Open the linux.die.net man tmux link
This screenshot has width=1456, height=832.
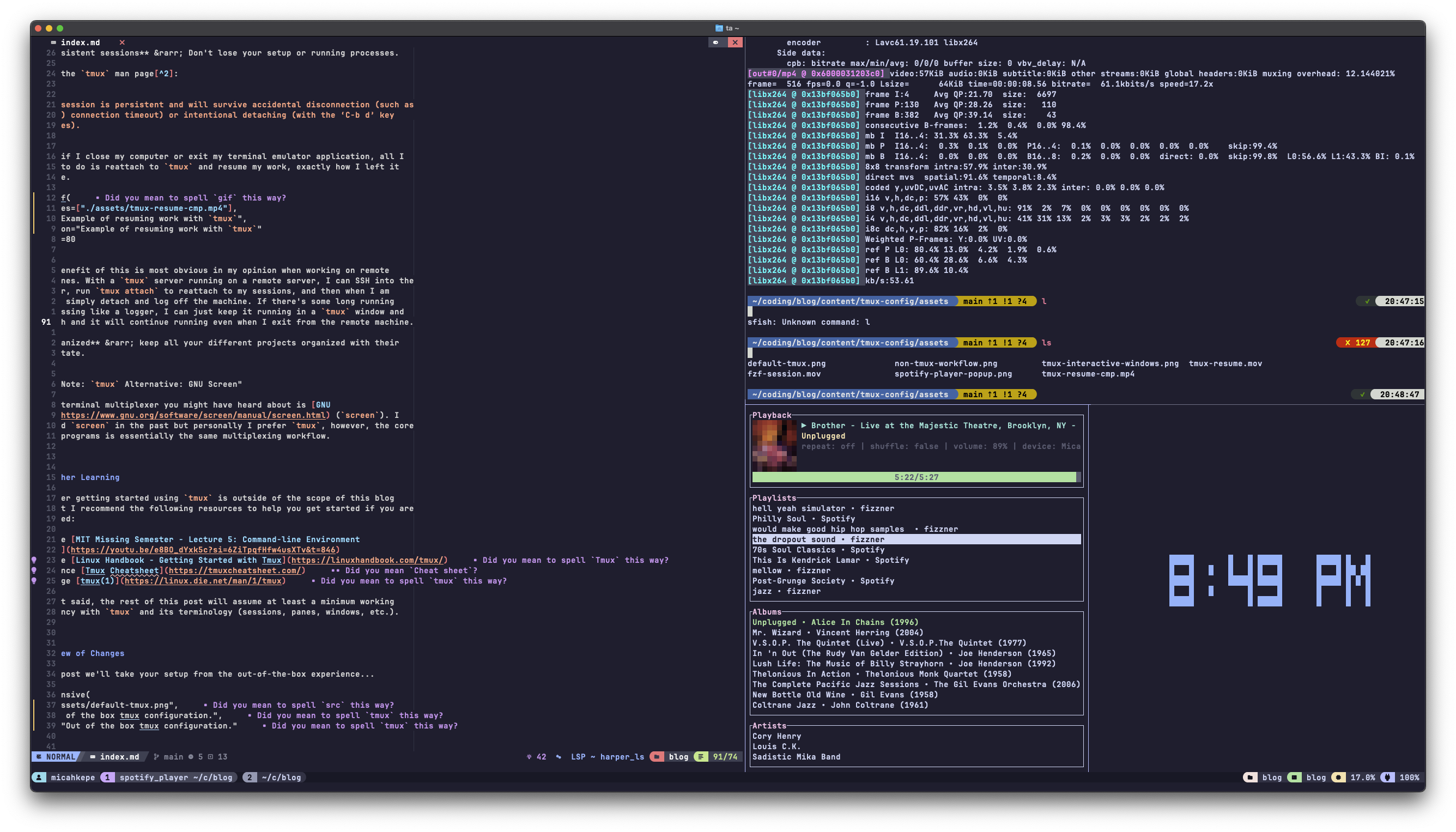point(203,581)
